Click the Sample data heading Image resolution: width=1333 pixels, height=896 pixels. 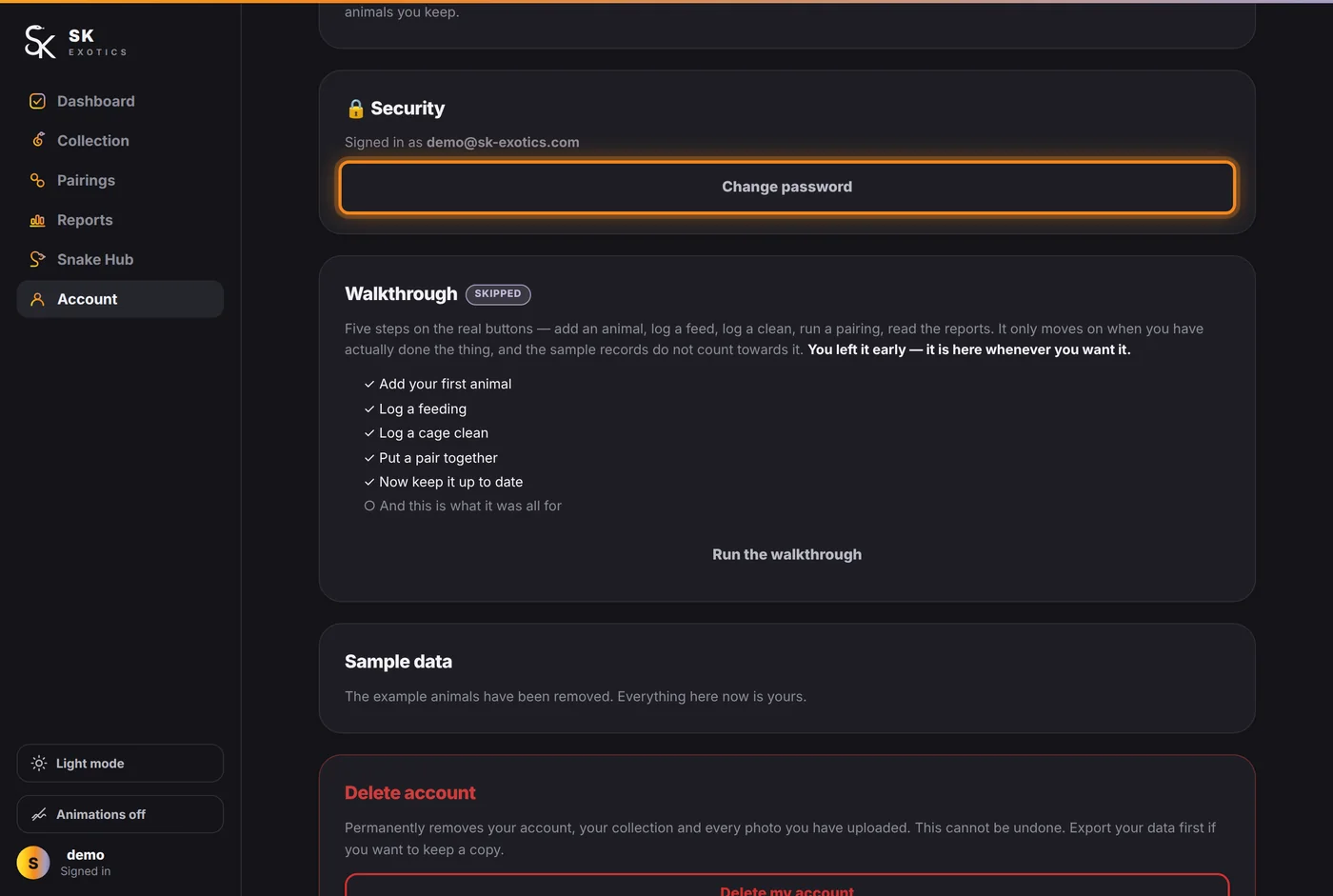tap(398, 662)
